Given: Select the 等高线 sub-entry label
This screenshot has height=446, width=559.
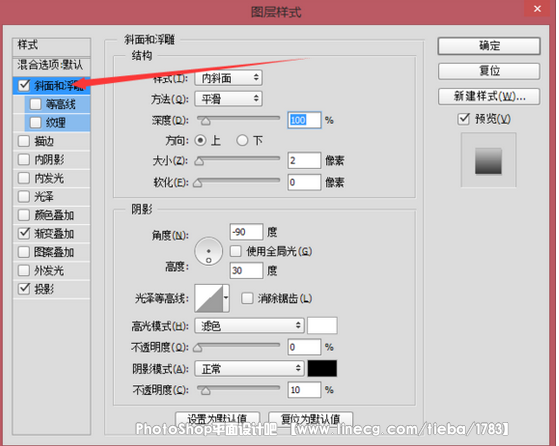Looking at the screenshot, I should click(x=61, y=104).
